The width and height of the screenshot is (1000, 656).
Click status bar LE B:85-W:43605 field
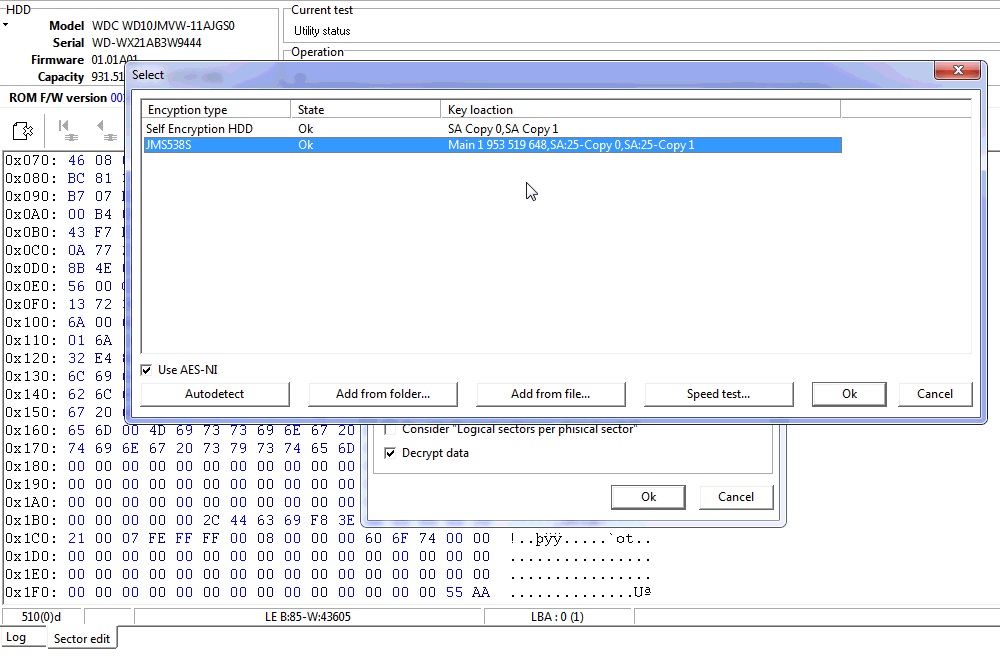[308, 617]
